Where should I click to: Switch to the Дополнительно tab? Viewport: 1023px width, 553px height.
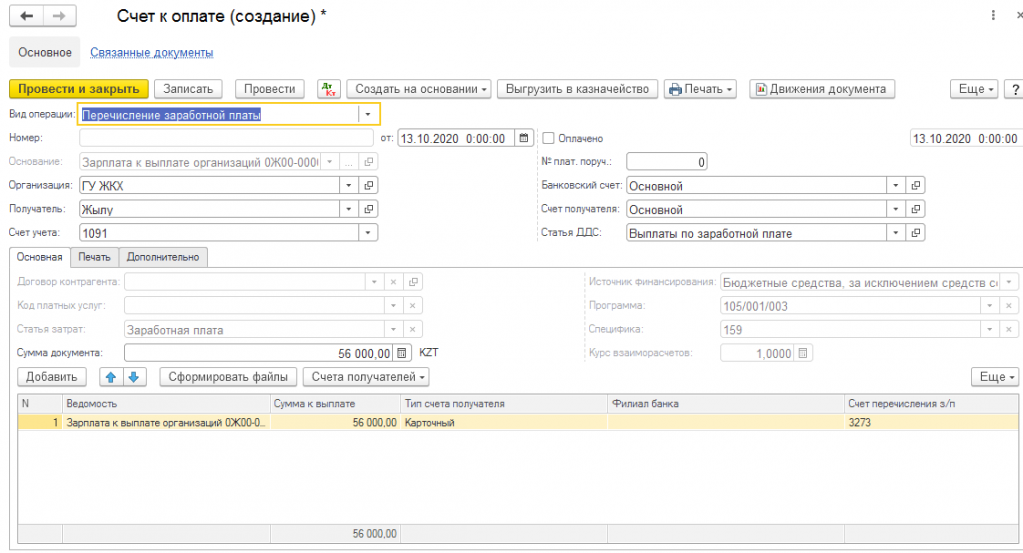point(163,257)
